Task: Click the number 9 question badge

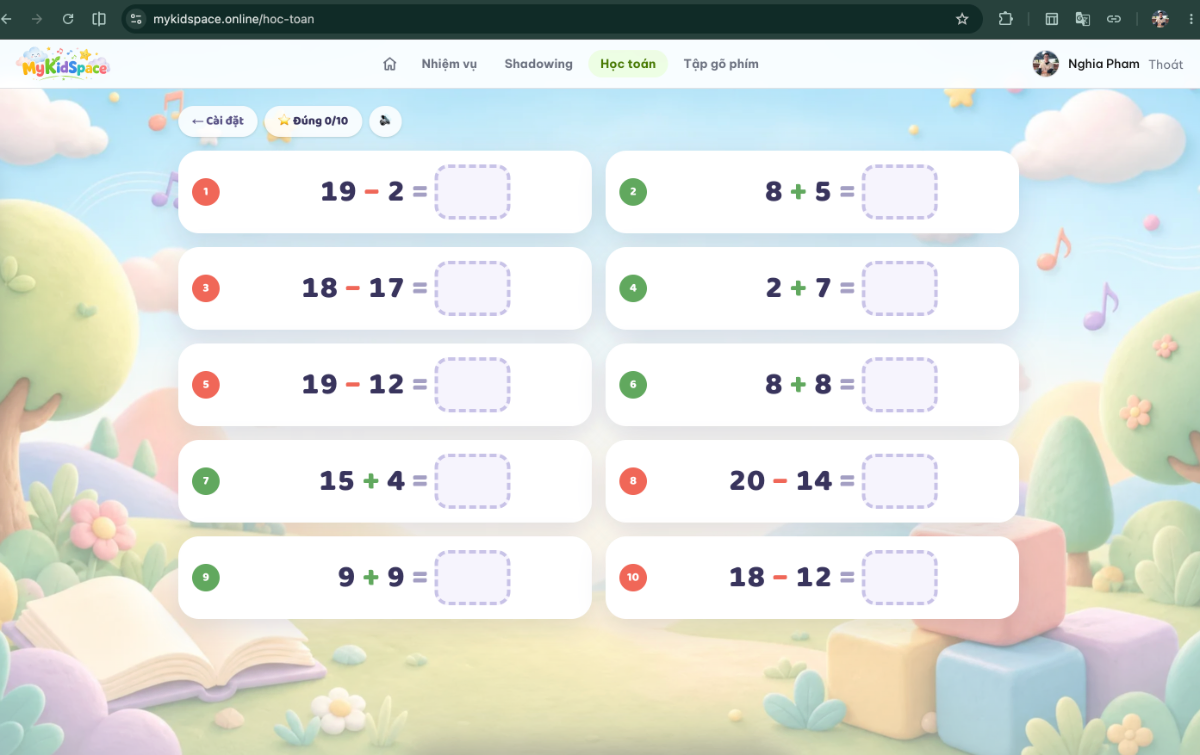Action: (x=206, y=577)
